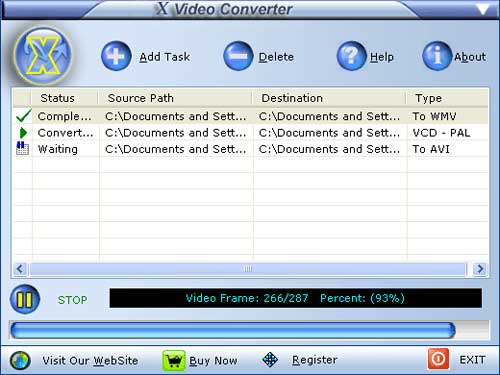Select the Waiting To AVI task row
Image resolution: width=500 pixels, height=375 pixels.
point(251,149)
